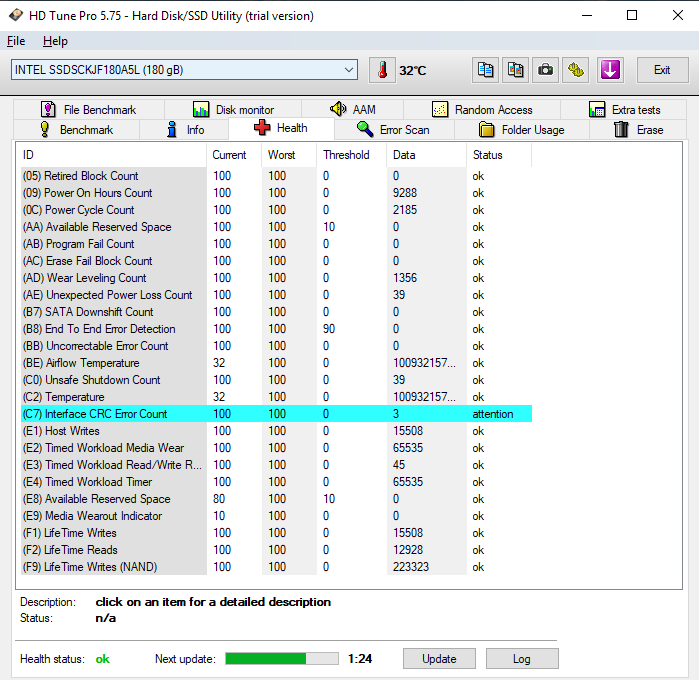Screen dimensions: 699x680
Task: Select the (F9) LifeTime Writes (NAND) row
Action: pos(276,566)
